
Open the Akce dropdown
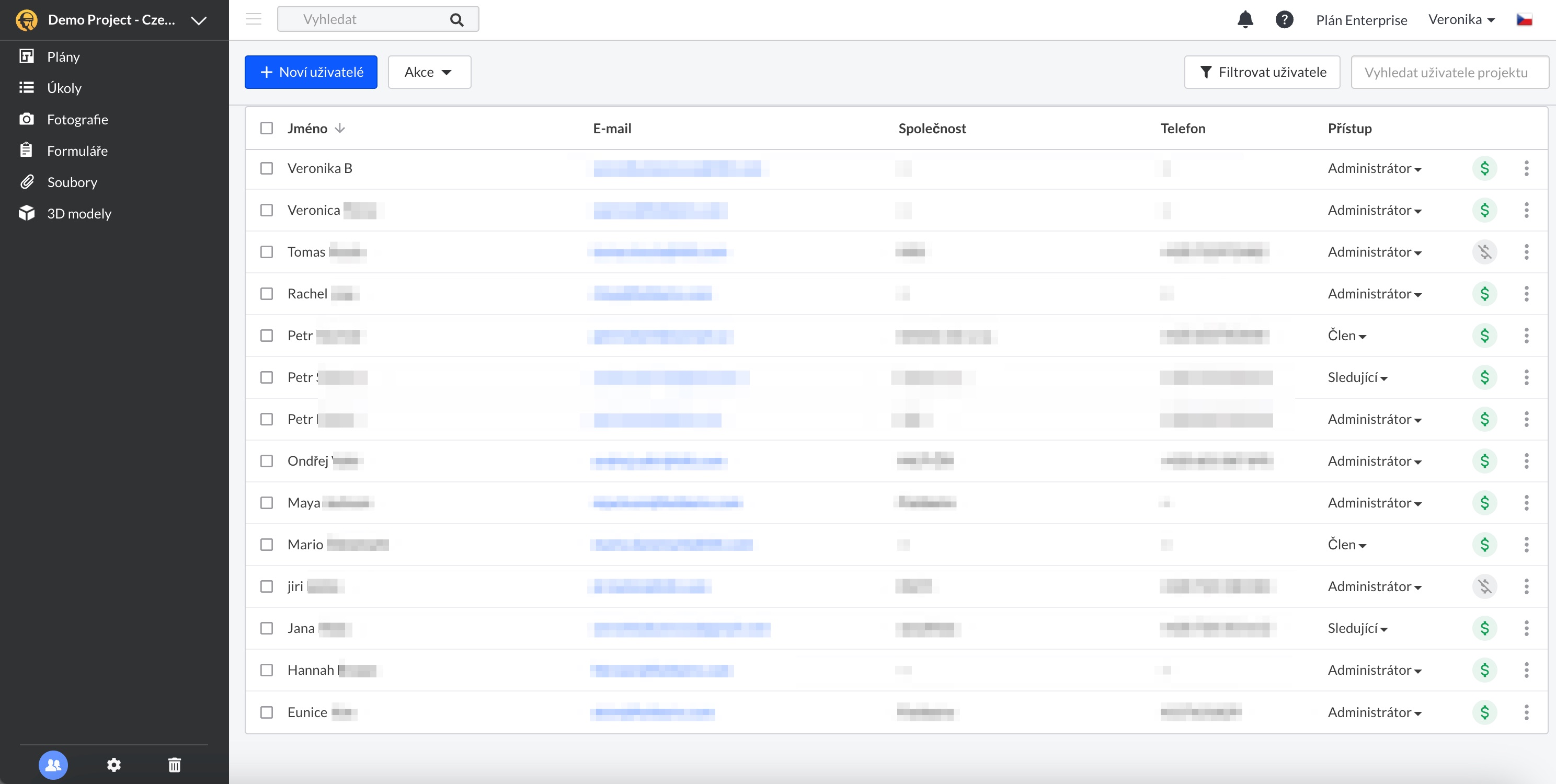tap(429, 73)
